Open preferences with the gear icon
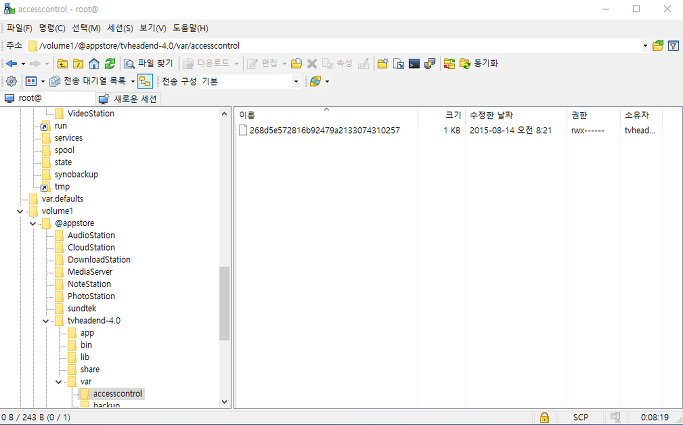The image size is (683, 425). 11,81
